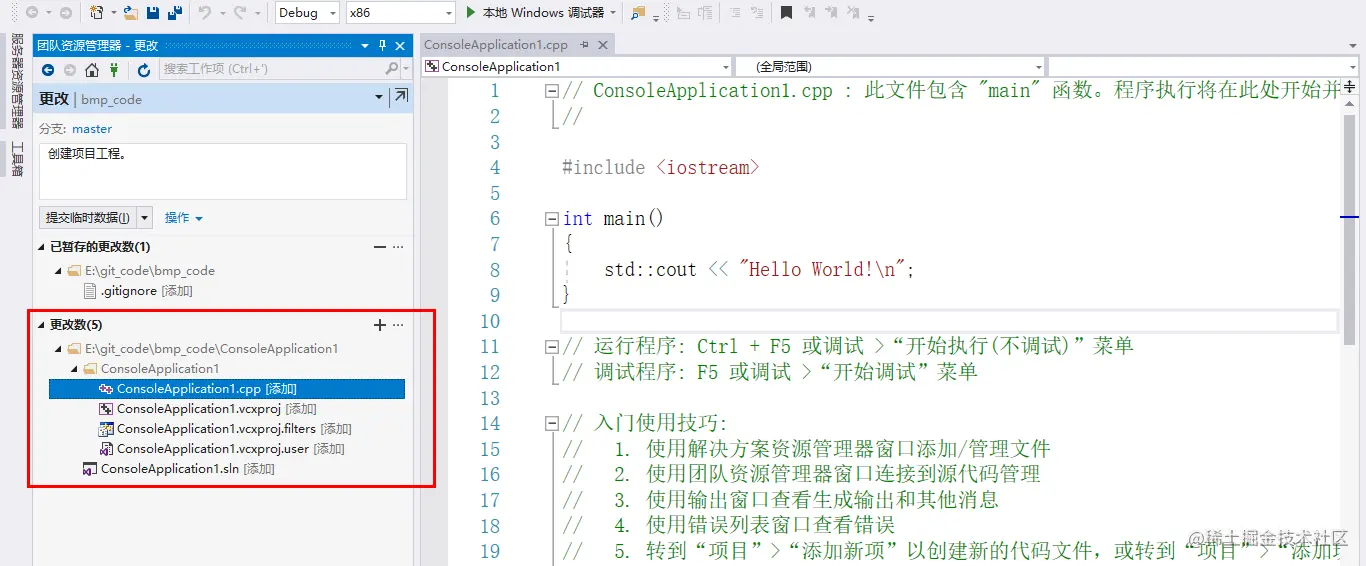Toggle auto-hide pin on Team Explorer panel
This screenshot has width=1366, height=566.
coord(382,45)
